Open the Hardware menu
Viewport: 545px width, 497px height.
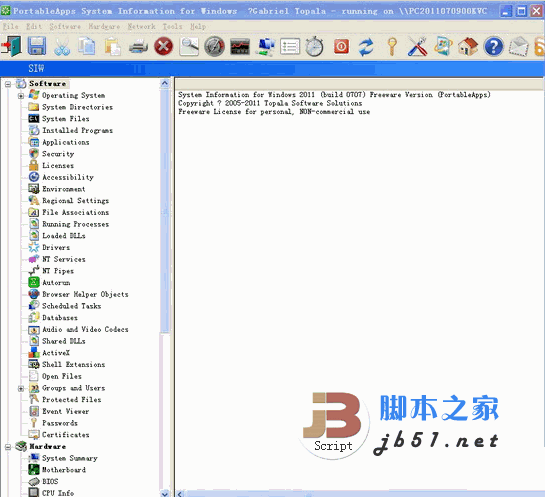pyautogui.click(x=104, y=26)
